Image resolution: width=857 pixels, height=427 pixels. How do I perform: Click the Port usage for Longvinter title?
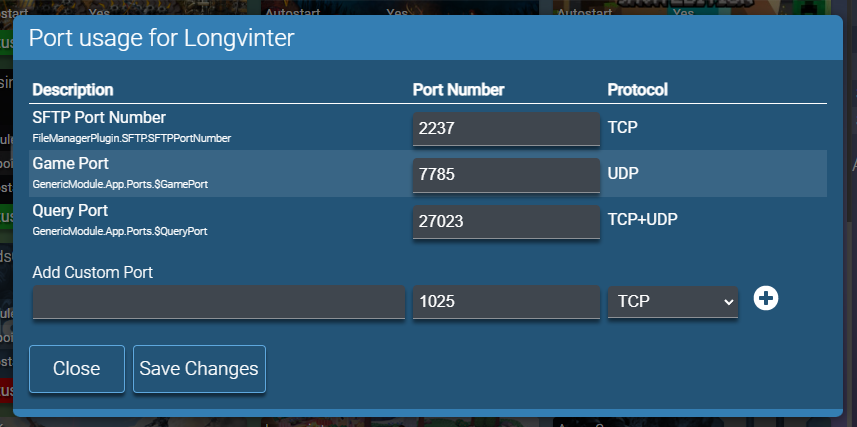[x=161, y=38]
